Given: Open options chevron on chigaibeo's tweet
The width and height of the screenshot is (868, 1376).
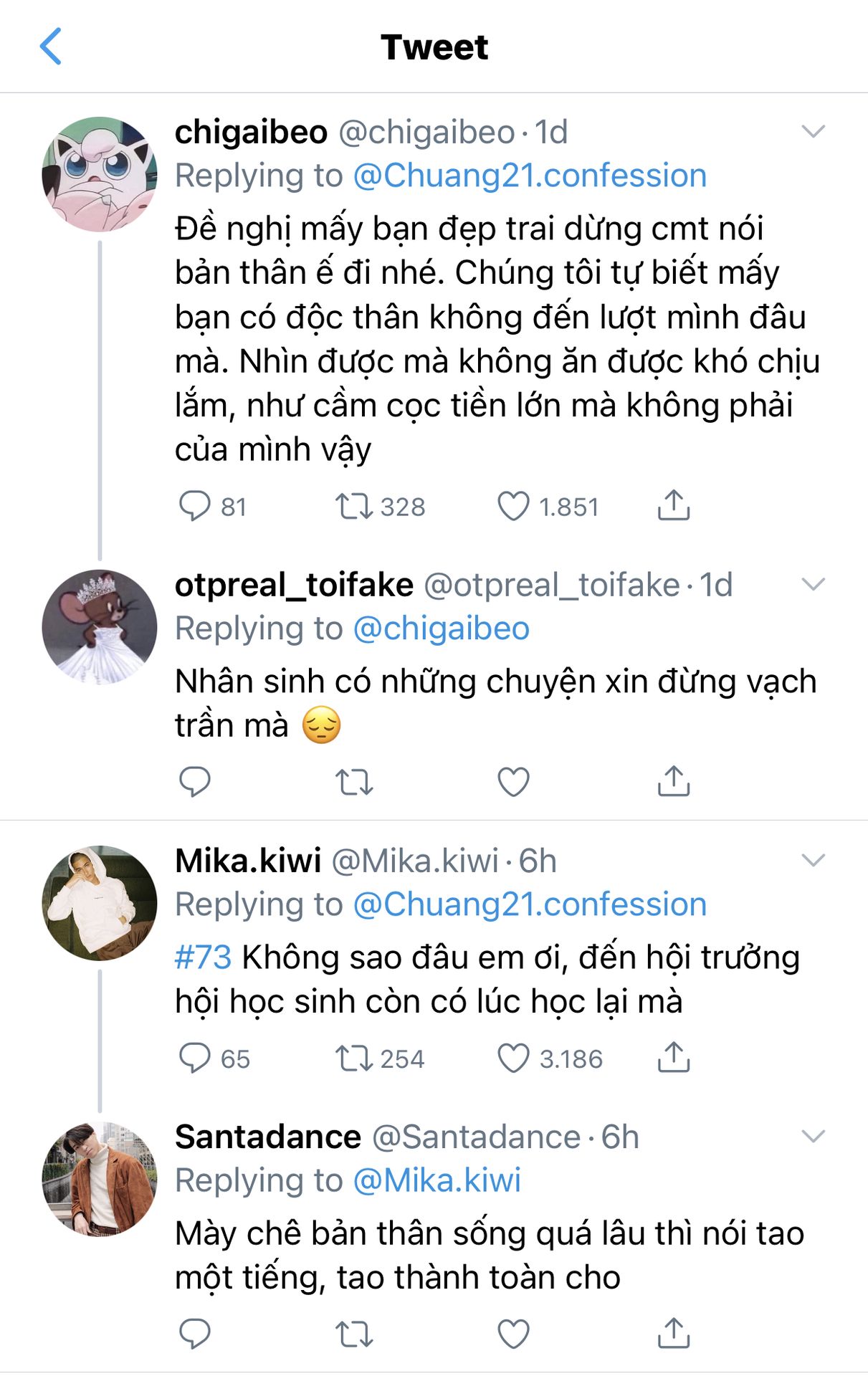Looking at the screenshot, I should click(813, 131).
